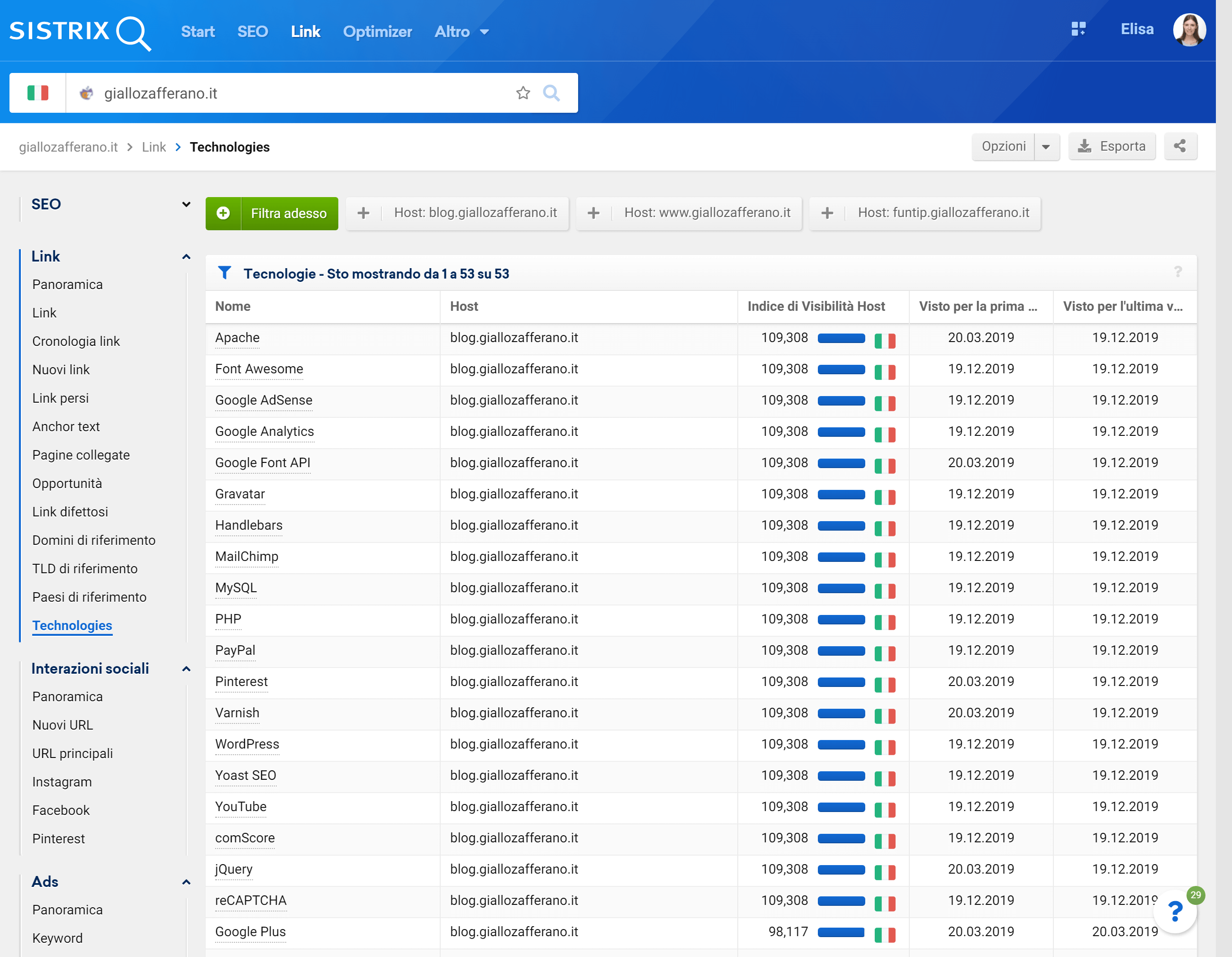The width and height of the screenshot is (1232, 957).
Task: Click the magnifier search icon in the search bar
Action: tap(551, 93)
